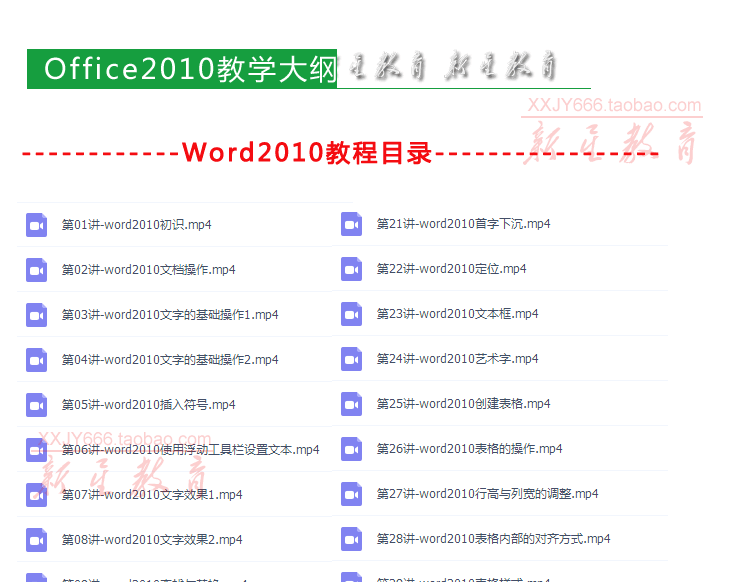Image resolution: width=749 pixels, height=582 pixels.
Task: Click video icon beside 第07讲-word2010文字效果1.mp4
Action: [x=36, y=495]
